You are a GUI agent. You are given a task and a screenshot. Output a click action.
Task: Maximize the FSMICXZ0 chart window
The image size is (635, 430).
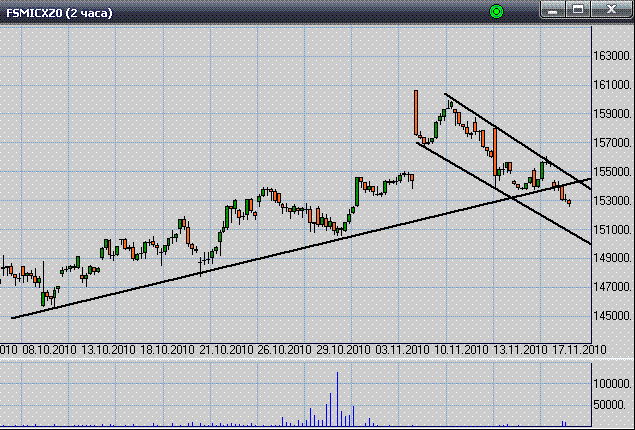click(x=578, y=10)
